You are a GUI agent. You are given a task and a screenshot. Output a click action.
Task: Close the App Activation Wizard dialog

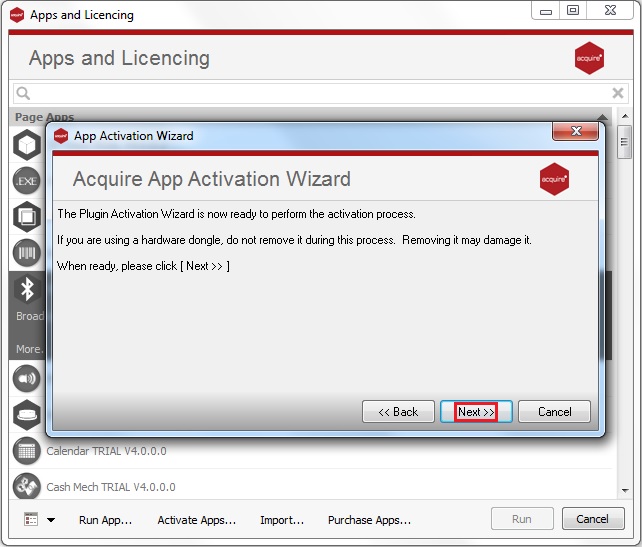pos(576,131)
